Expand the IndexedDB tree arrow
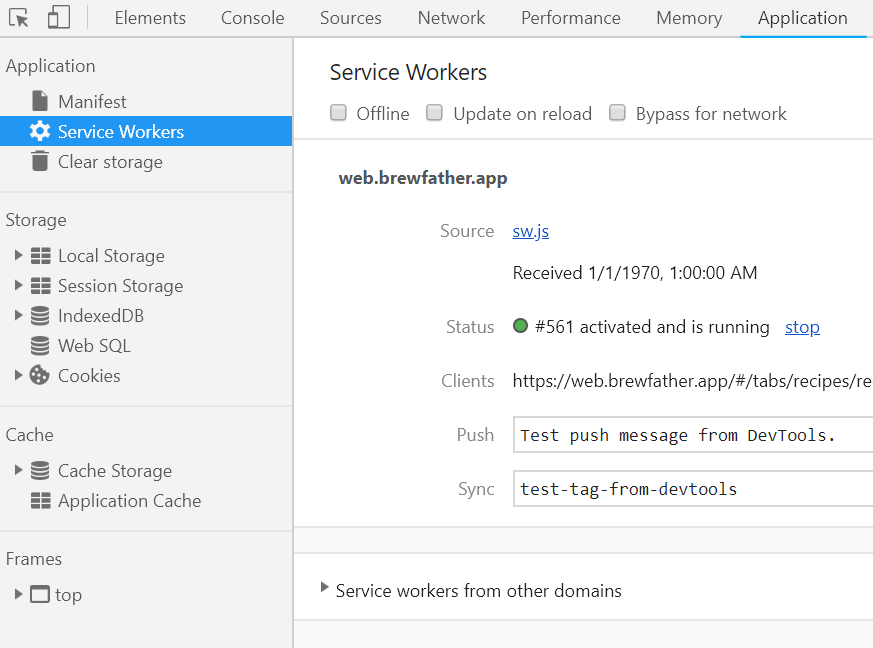873x648 pixels. click(x=18, y=315)
